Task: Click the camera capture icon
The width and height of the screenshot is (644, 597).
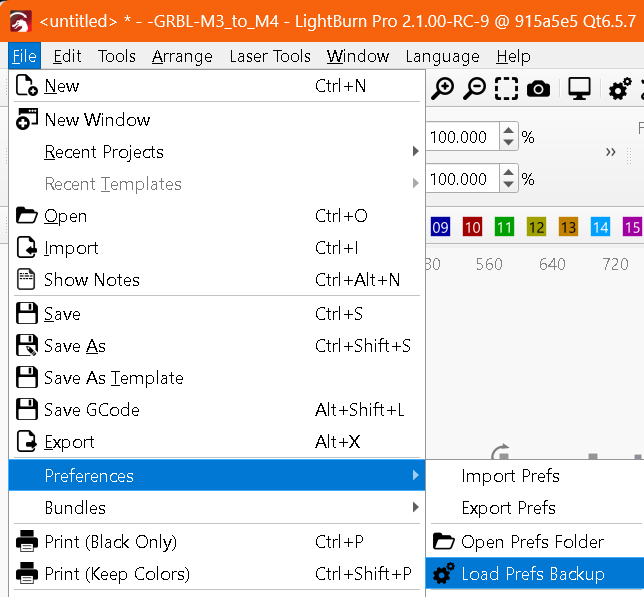Action: [x=538, y=89]
